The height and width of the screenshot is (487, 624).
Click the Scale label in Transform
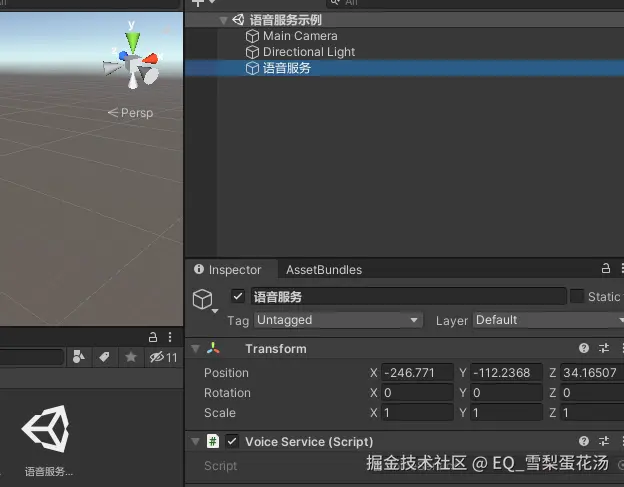tap(220, 413)
